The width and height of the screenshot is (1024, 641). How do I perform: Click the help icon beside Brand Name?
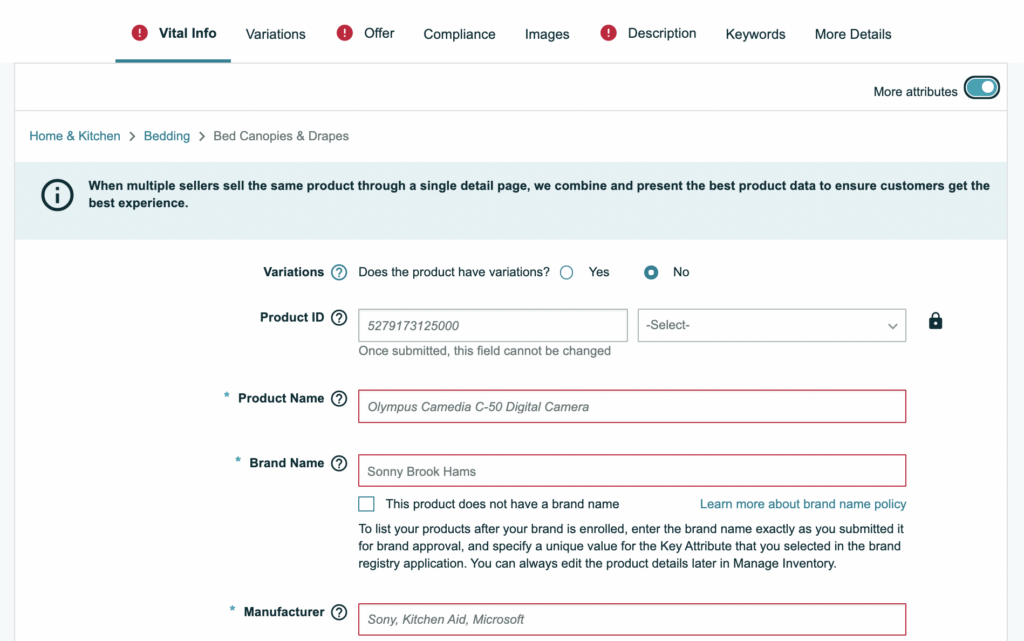(x=339, y=464)
